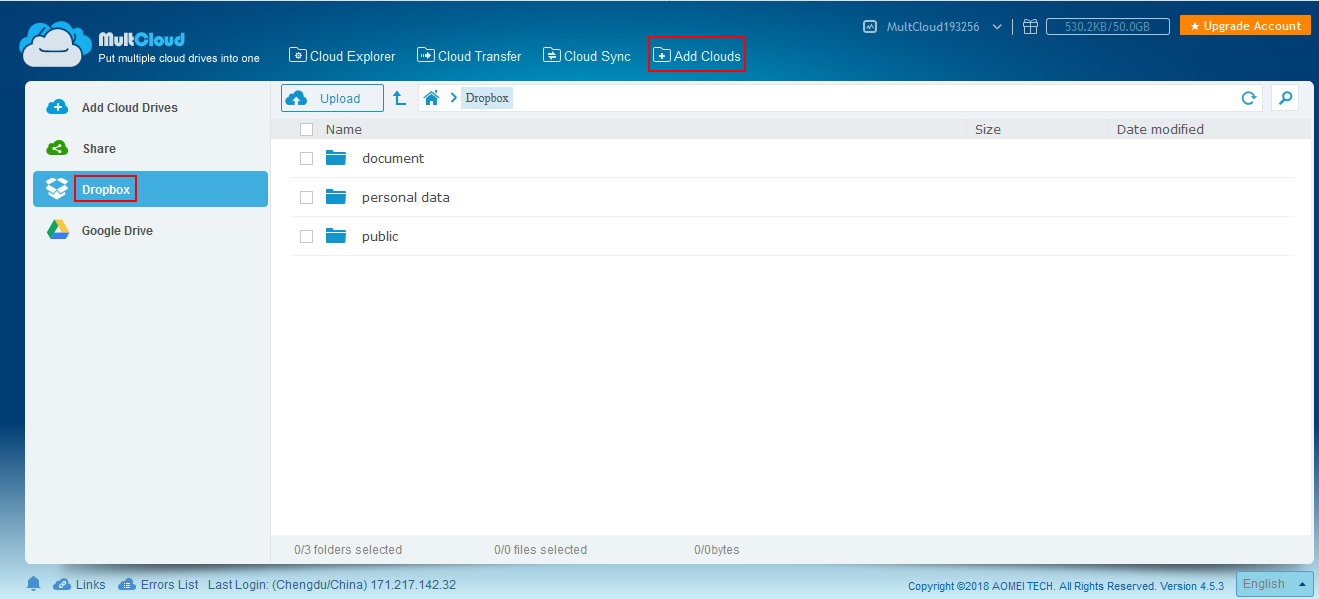The height and width of the screenshot is (599, 1319).
Task: Click the path bar empty address field
Action: tap(875, 98)
